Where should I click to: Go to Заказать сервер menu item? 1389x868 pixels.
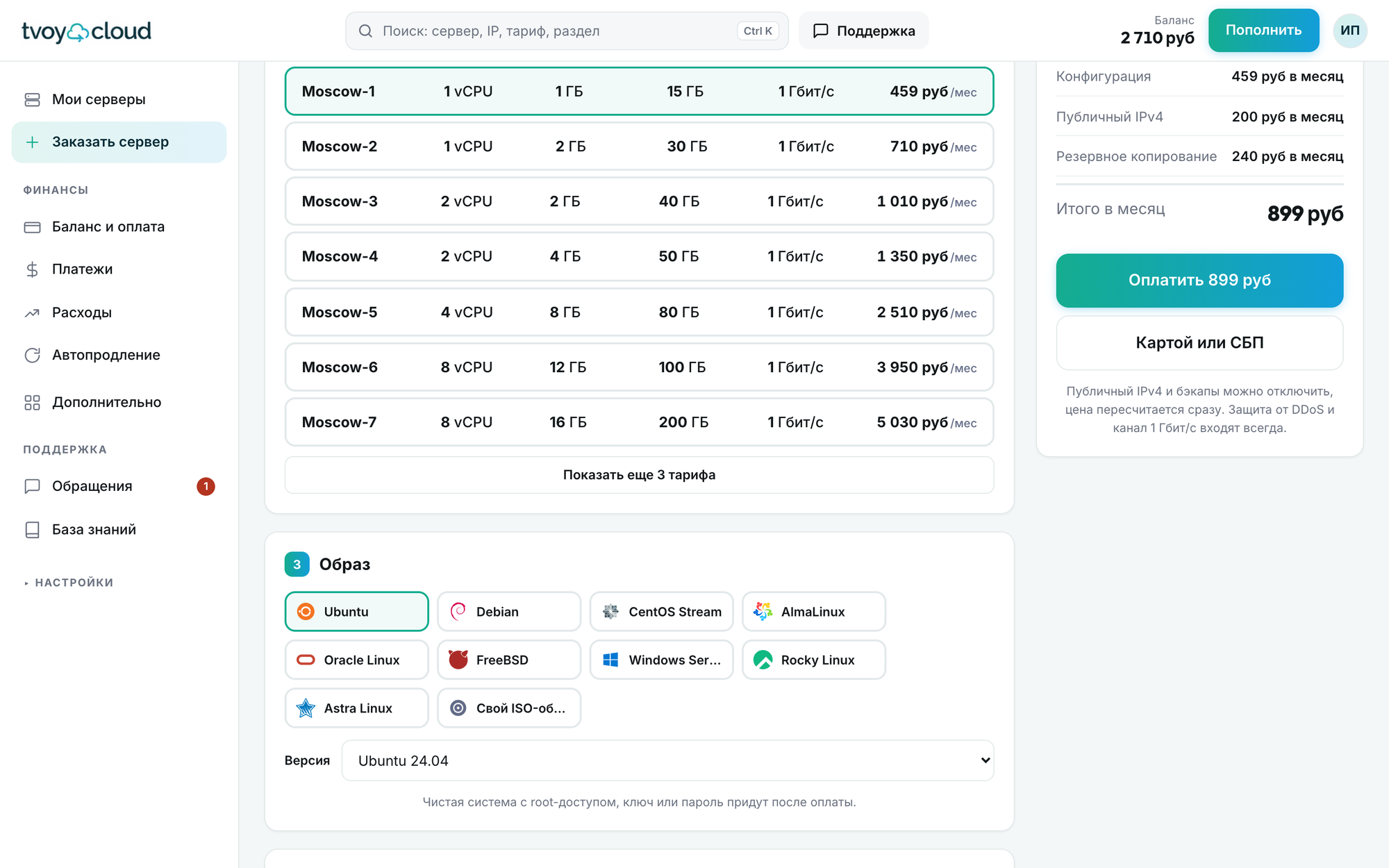pyautogui.click(x=119, y=142)
